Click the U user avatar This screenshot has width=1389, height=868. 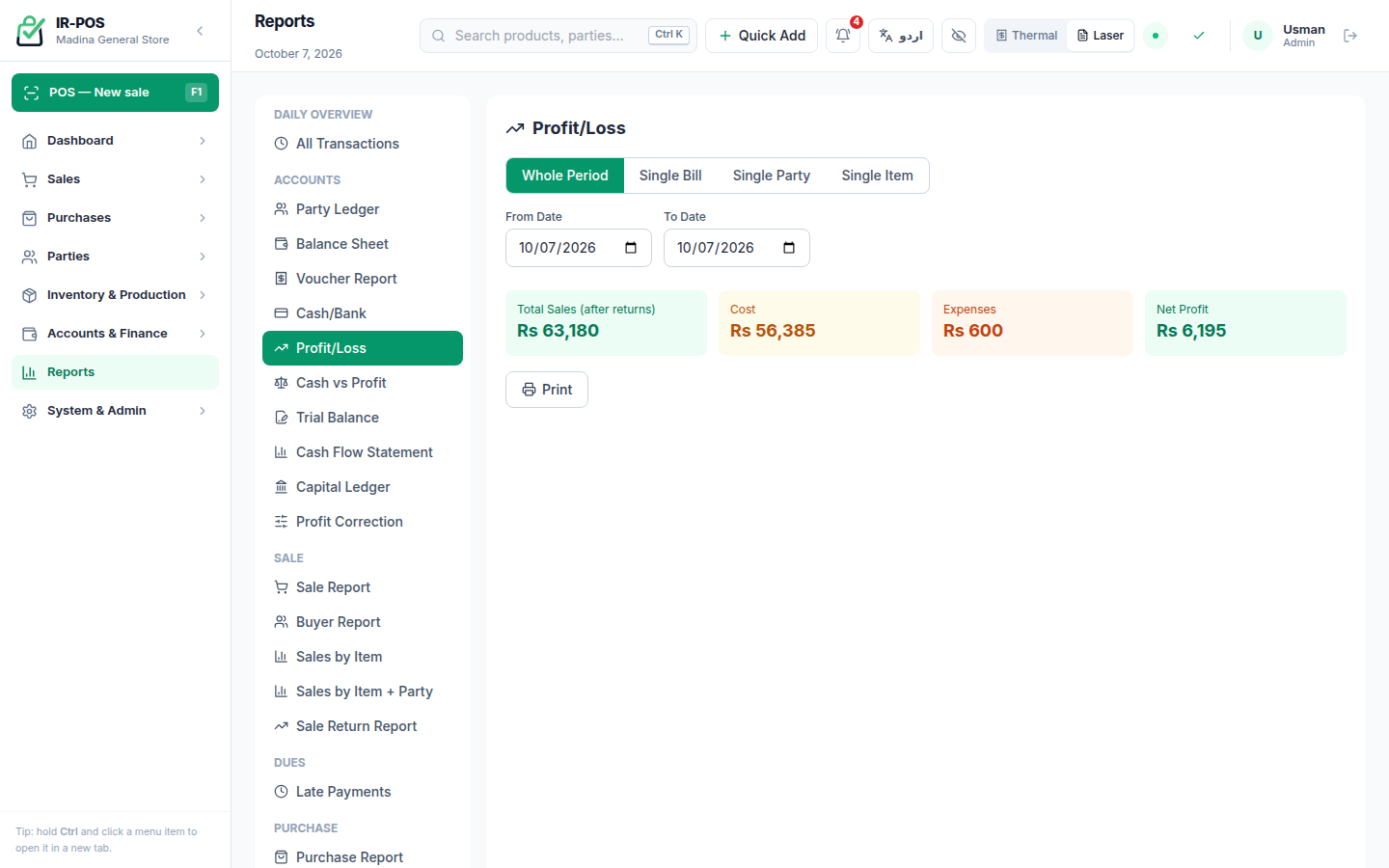1258,36
